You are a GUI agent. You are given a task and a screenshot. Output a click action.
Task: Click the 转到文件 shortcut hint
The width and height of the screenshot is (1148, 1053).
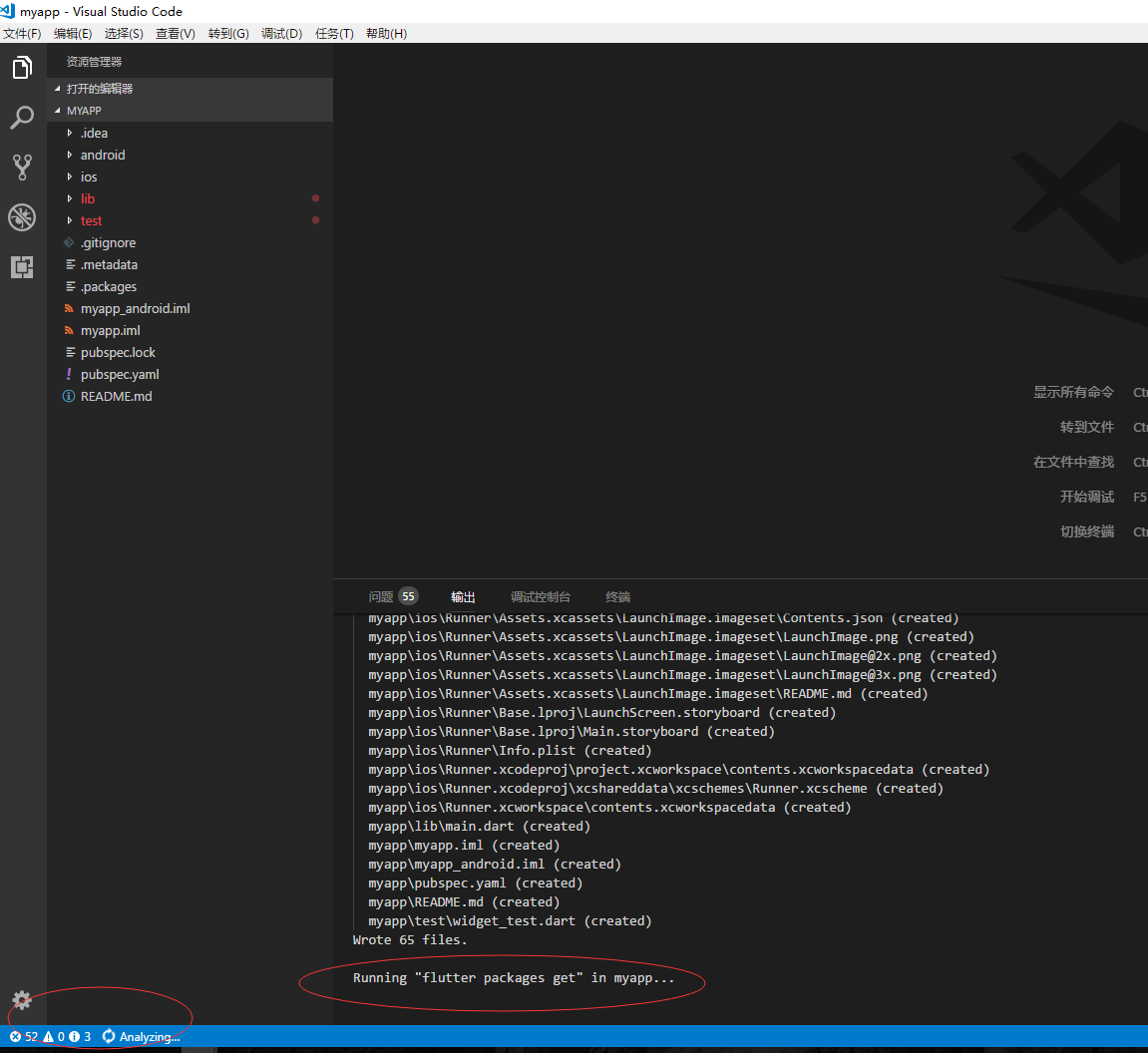coord(1087,427)
